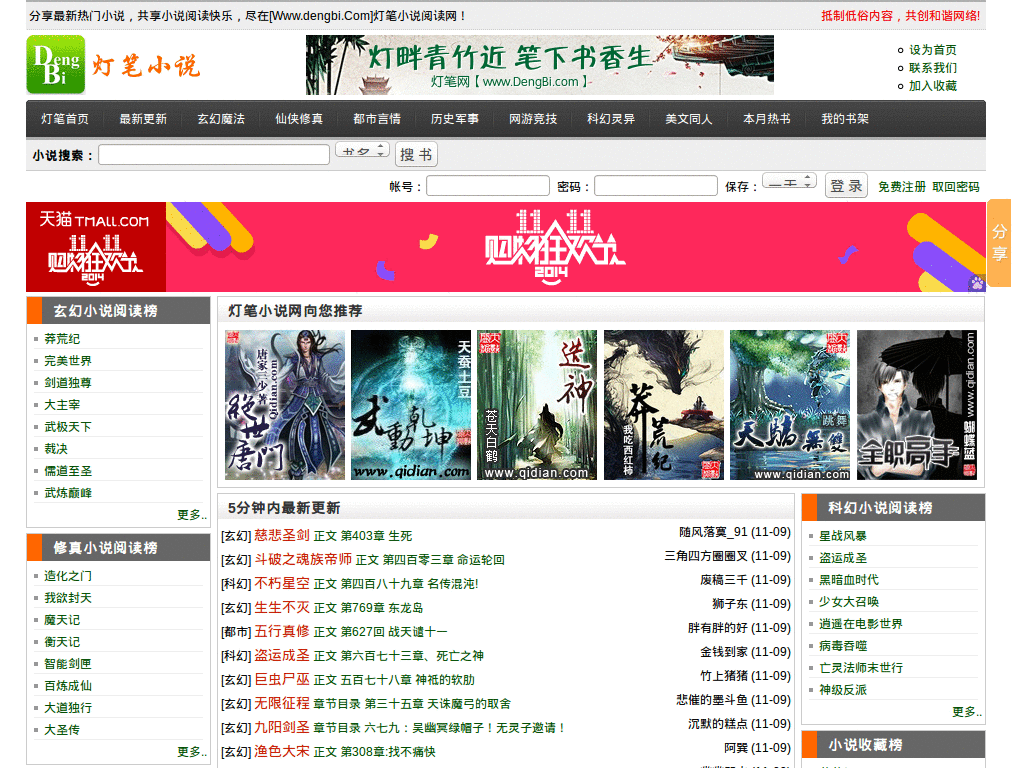Image resolution: width=1024 pixels, height=768 pixels.
Task: Open 神级反派 in 科幻 ranking
Action: [843, 690]
